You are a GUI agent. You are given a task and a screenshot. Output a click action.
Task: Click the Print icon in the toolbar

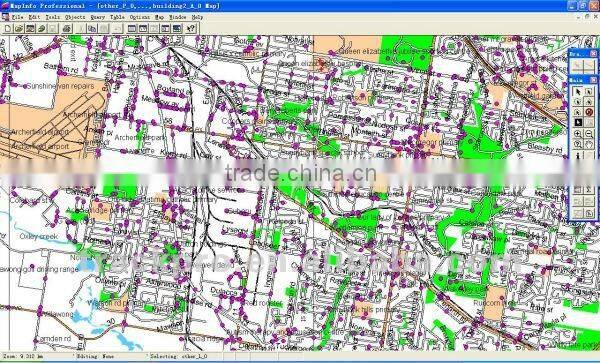click(67, 28)
